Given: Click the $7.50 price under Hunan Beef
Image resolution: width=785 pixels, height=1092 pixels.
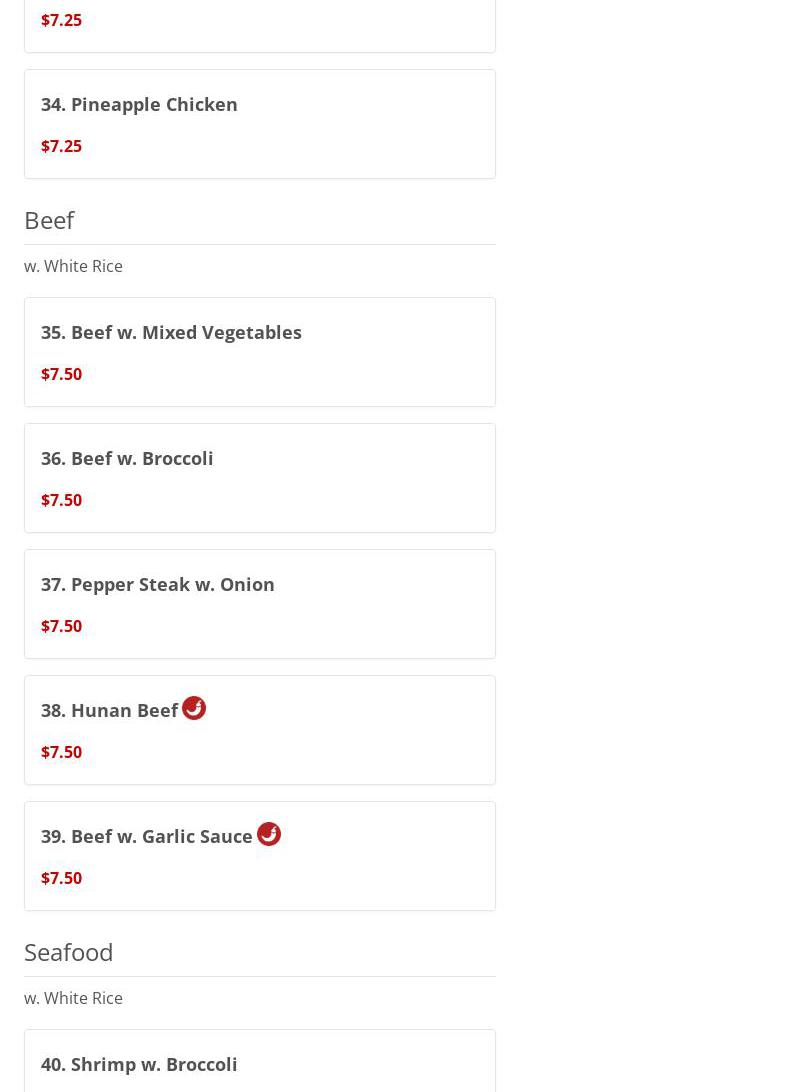Looking at the screenshot, I should [61, 752].
